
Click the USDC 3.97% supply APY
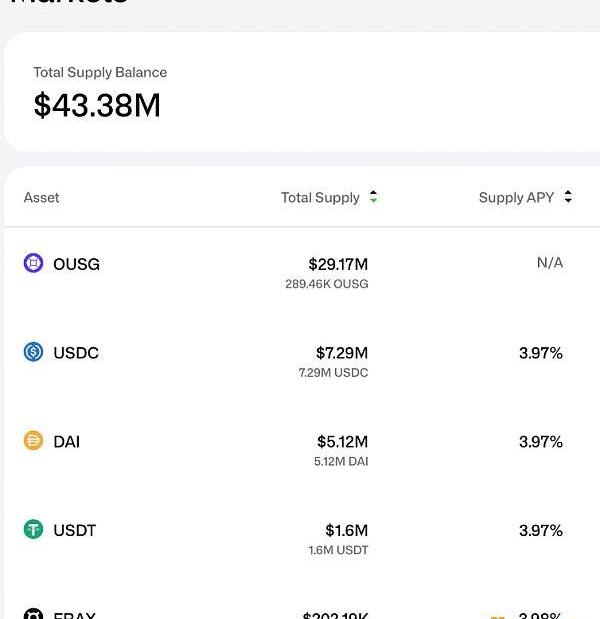pyautogui.click(x=540, y=353)
